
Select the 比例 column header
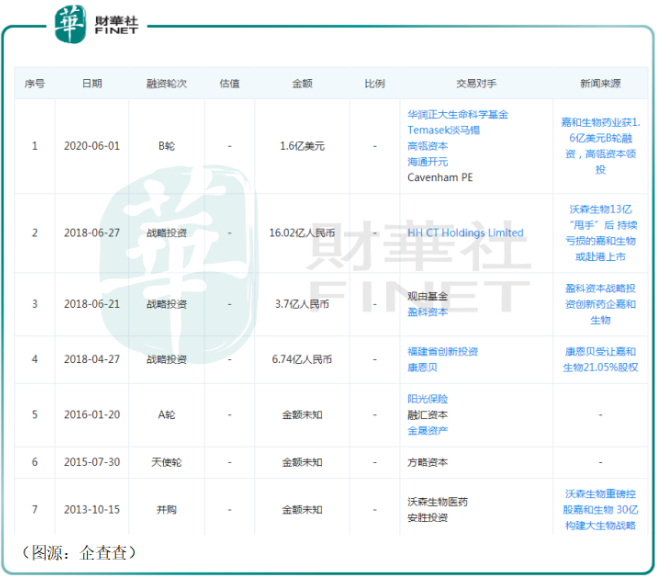375,84
